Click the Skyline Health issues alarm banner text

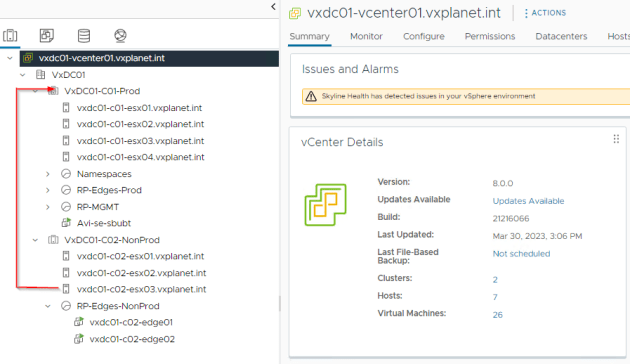(428, 96)
